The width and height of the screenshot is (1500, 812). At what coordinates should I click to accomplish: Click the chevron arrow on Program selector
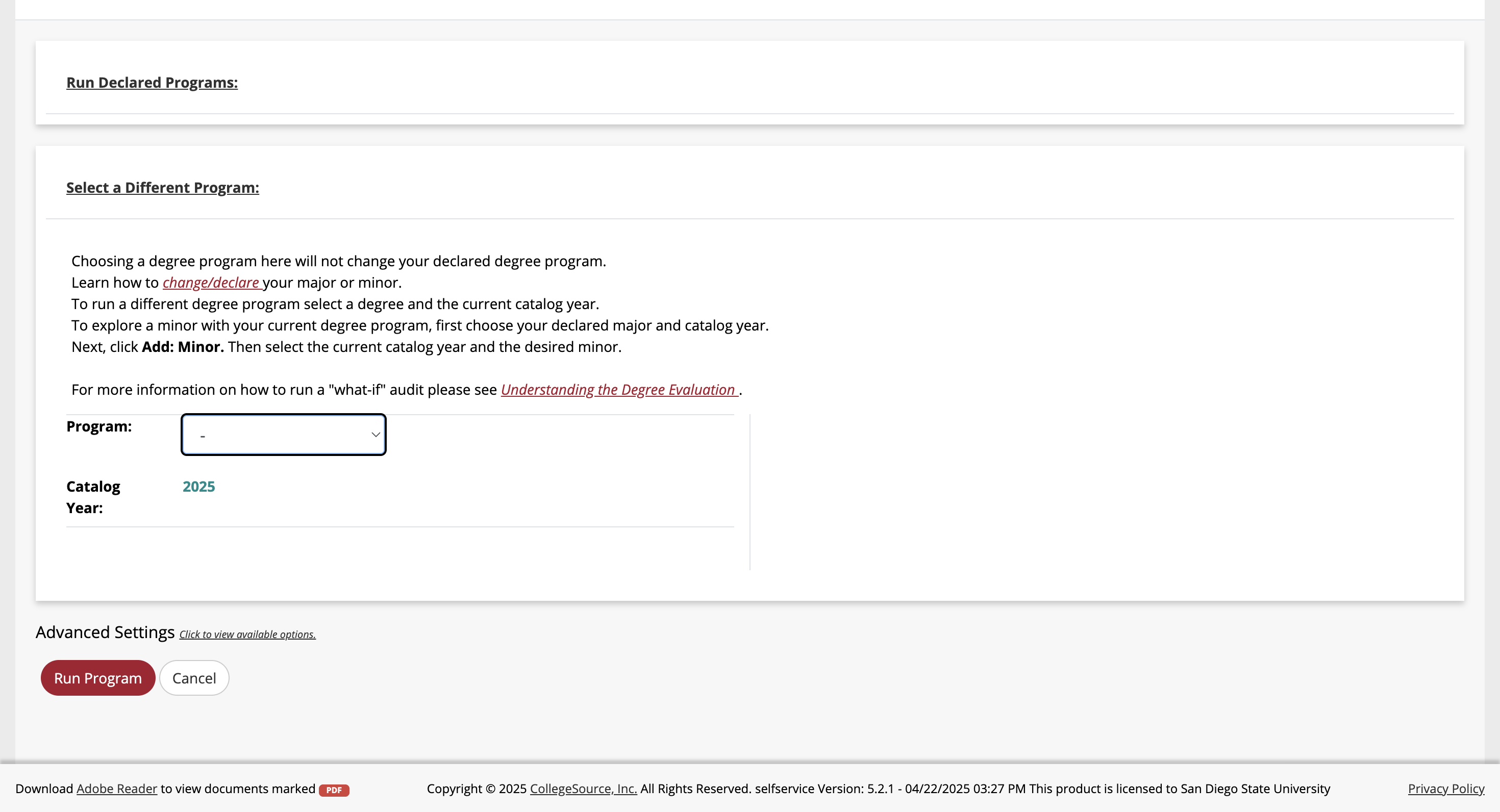375,434
